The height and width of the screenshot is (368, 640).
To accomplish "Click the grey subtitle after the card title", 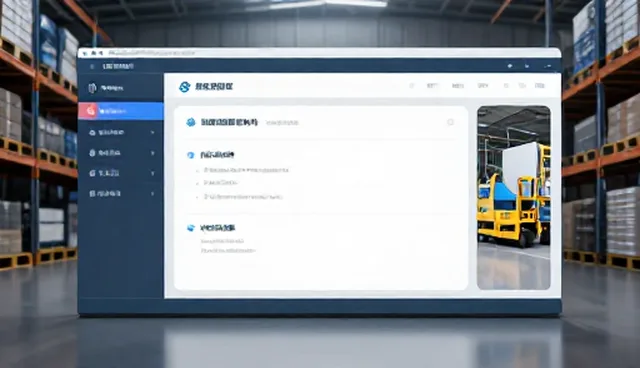I will 282,122.
